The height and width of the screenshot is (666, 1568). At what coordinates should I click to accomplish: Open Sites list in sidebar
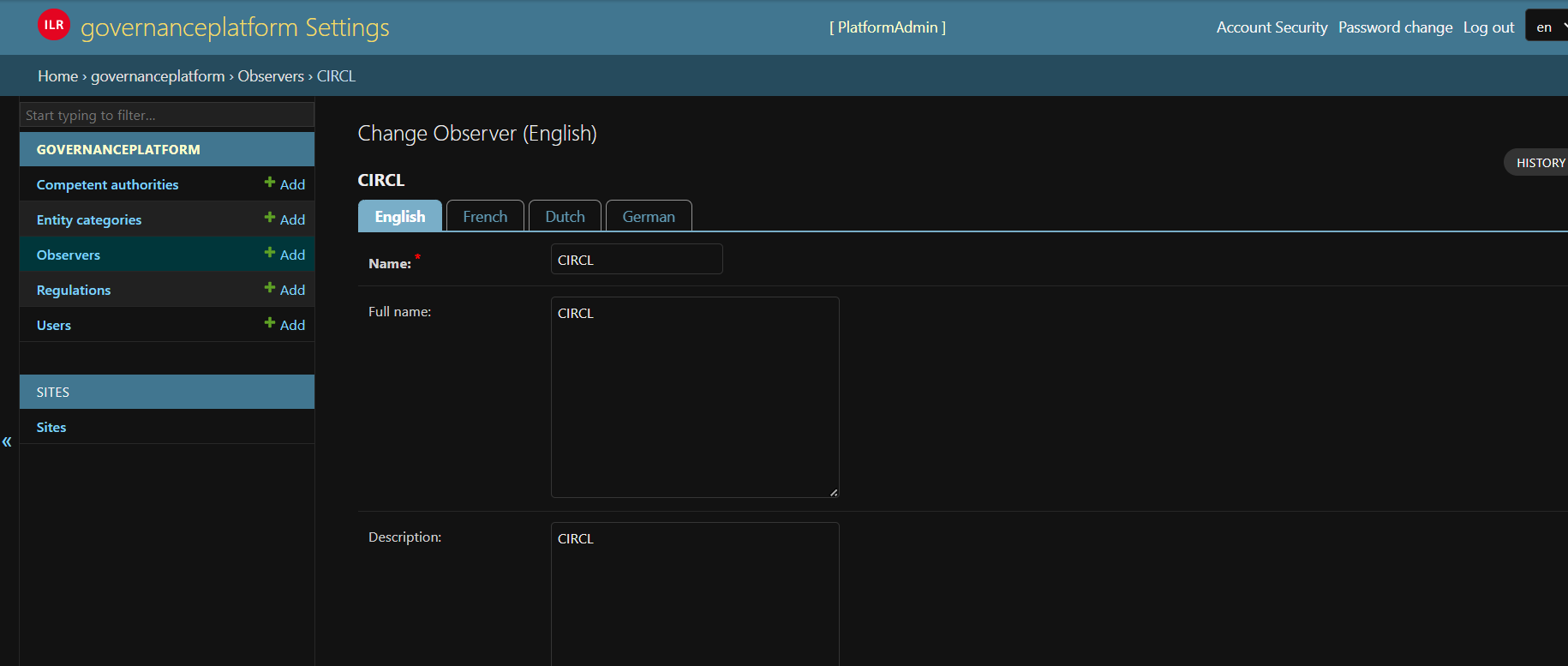click(x=51, y=427)
